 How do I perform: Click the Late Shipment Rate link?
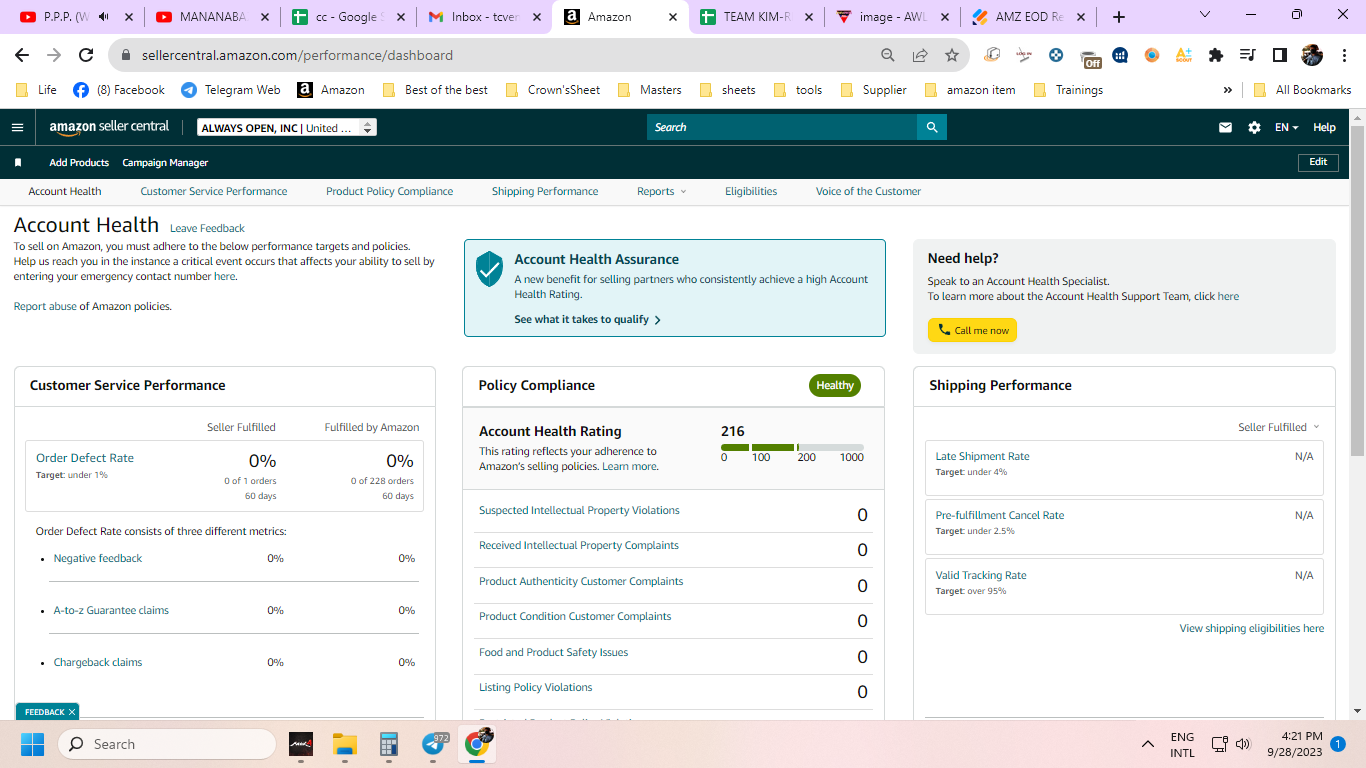point(982,456)
